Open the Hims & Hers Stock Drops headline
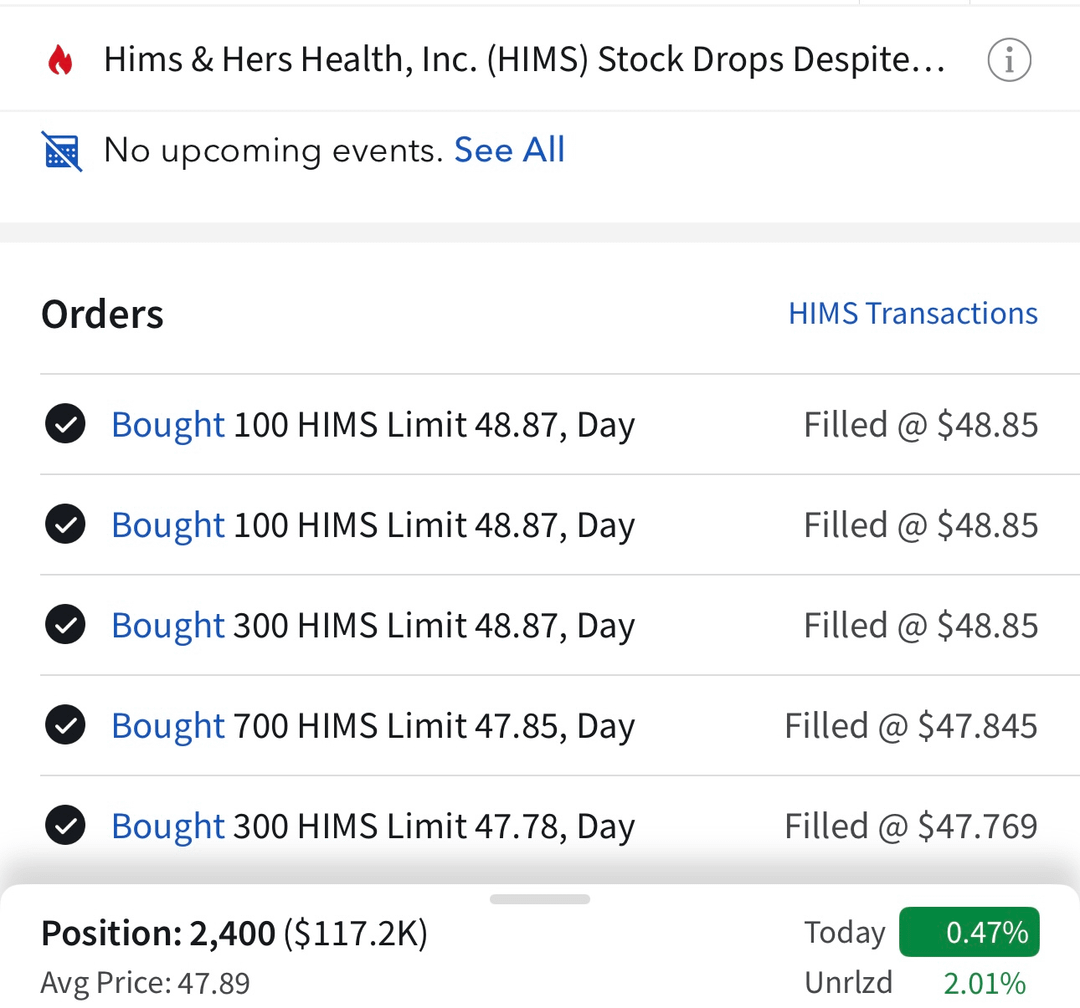Viewport: 1080px width, 1008px height. [524, 59]
